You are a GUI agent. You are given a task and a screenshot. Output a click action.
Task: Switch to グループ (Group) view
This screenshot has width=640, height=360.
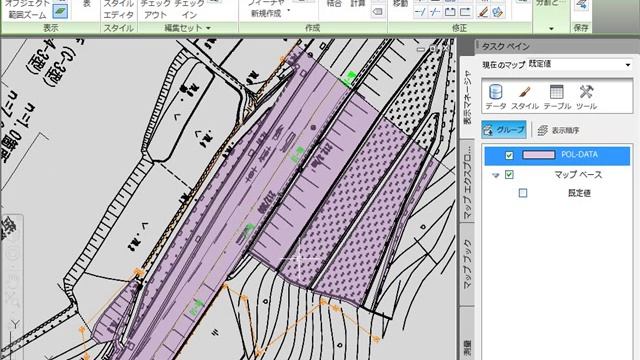(504, 130)
